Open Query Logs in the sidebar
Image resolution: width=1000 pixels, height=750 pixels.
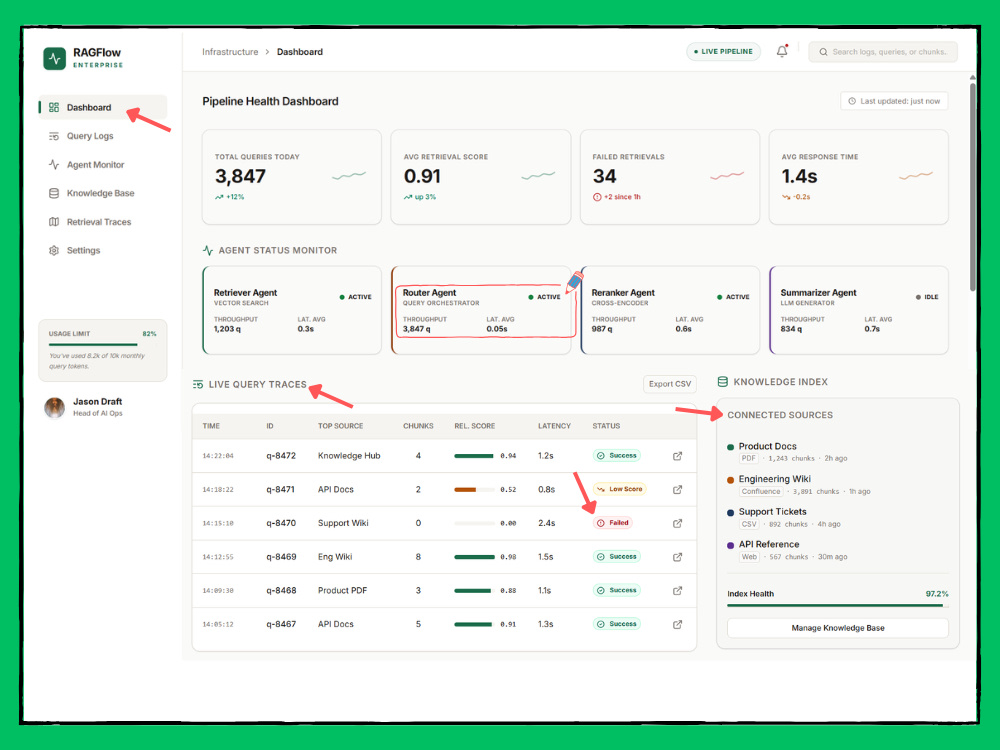point(103,136)
